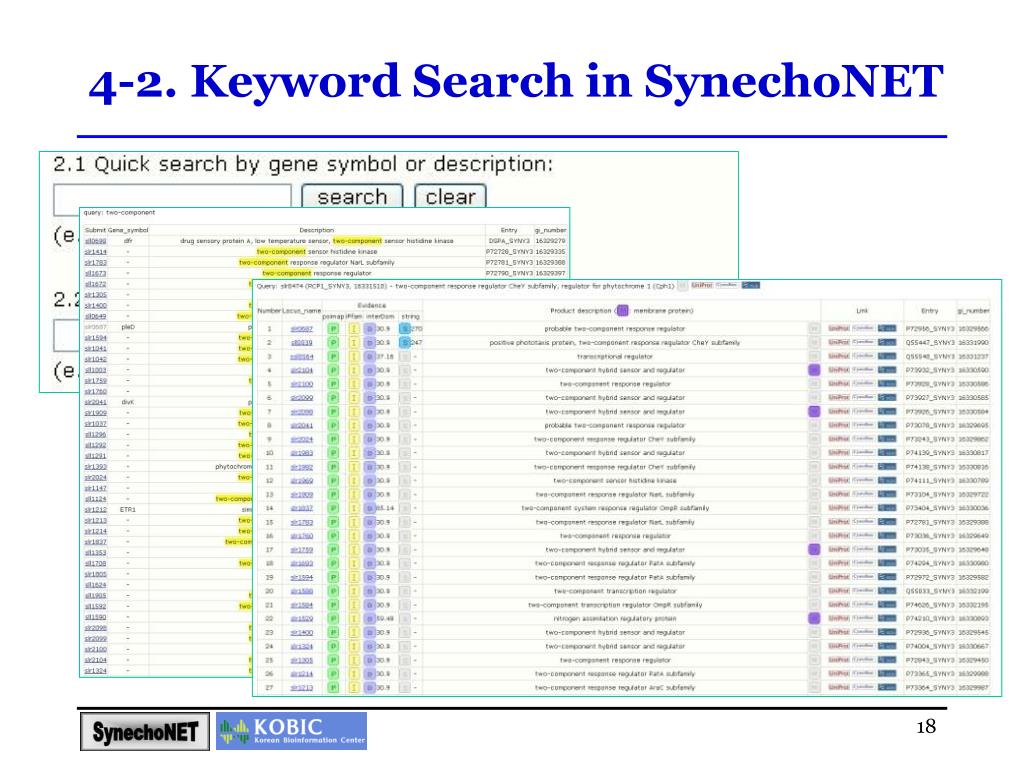Click the search button in Quick search
This screenshot has height=768, width=1024.
tap(352, 197)
